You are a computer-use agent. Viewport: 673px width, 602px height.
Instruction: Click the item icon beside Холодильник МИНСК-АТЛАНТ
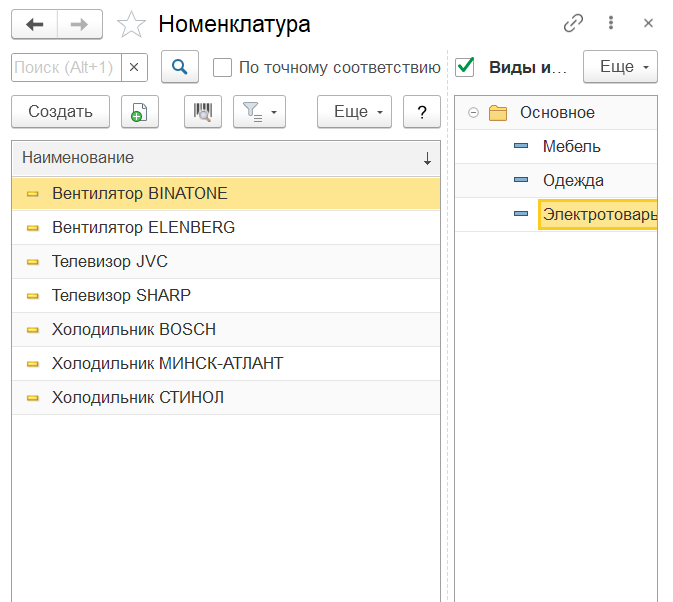tap(33, 364)
